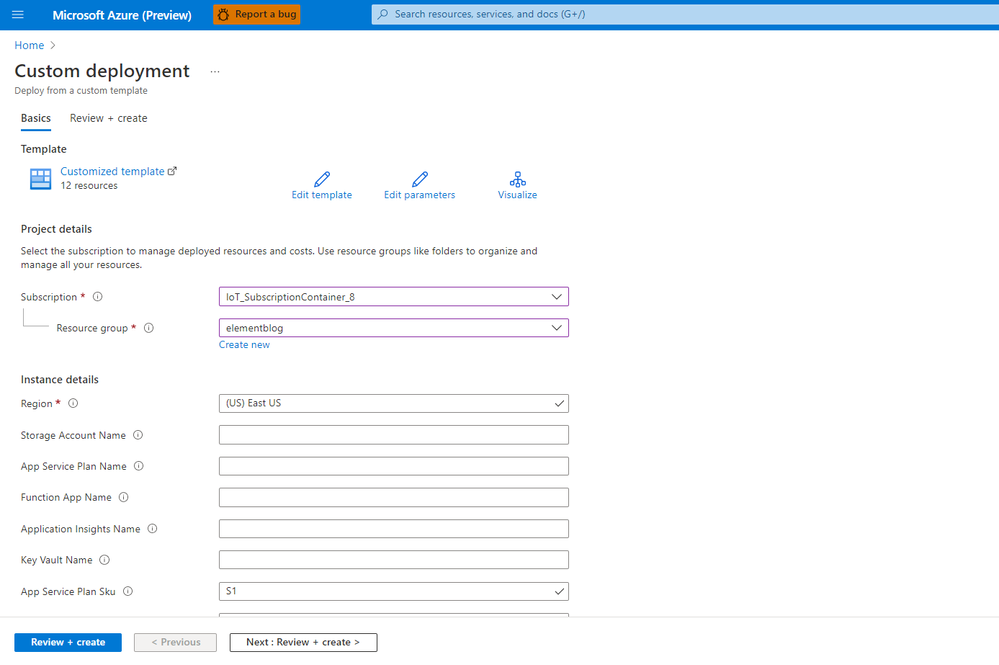Expand the App Service Plan Sku dropdown
This screenshot has height=665, width=999.
coord(394,591)
